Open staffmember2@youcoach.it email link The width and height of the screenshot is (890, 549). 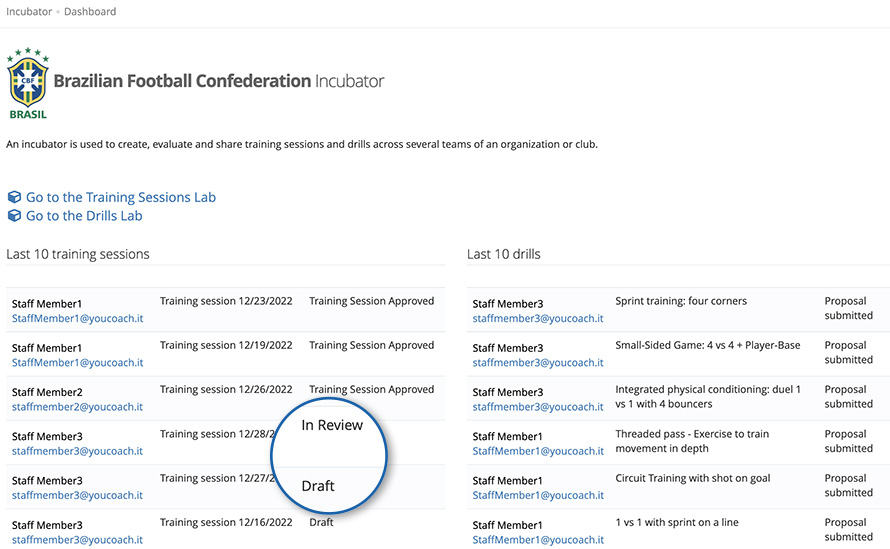(77, 407)
